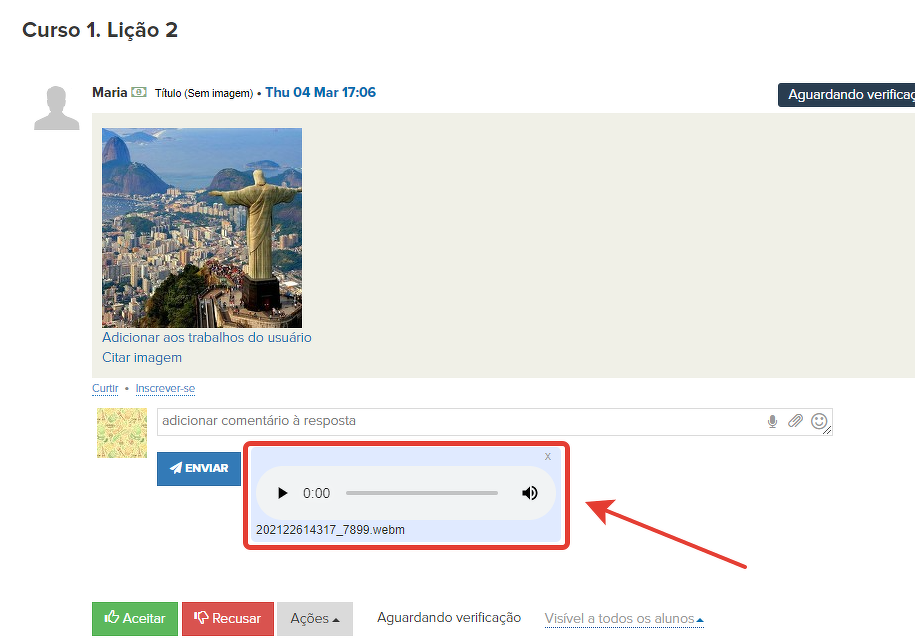Image resolution: width=915 pixels, height=643 pixels.
Task: Open the Visível a todos os alunos dropdown
Action: pos(623,619)
